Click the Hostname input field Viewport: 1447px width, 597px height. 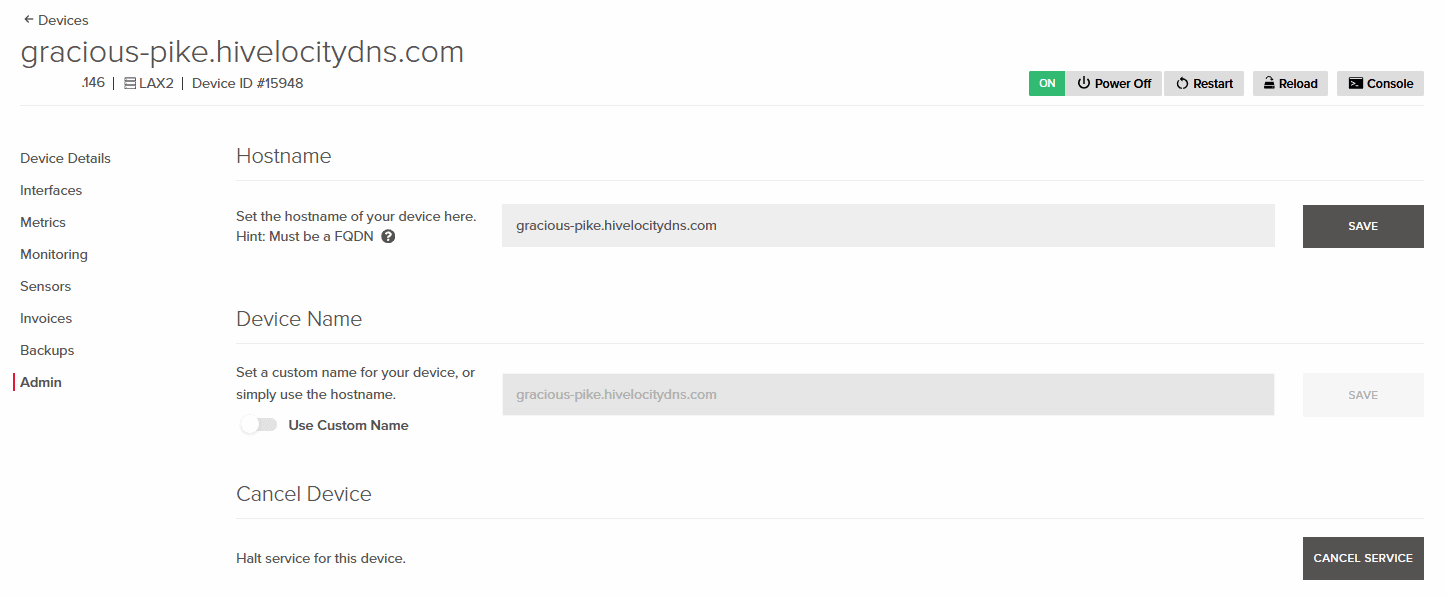click(x=888, y=226)
